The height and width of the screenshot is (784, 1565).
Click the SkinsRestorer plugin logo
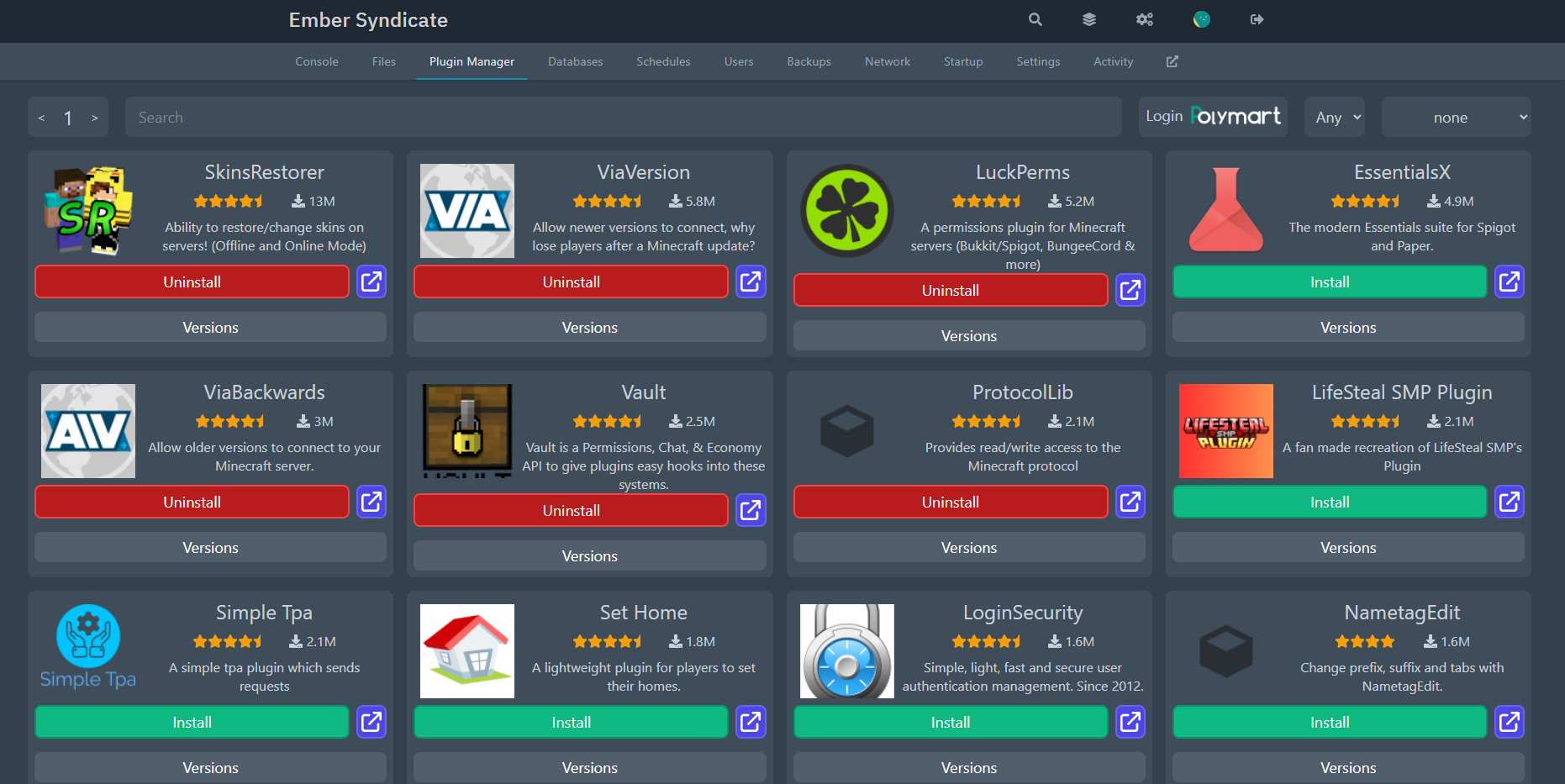tap(88, 211)
